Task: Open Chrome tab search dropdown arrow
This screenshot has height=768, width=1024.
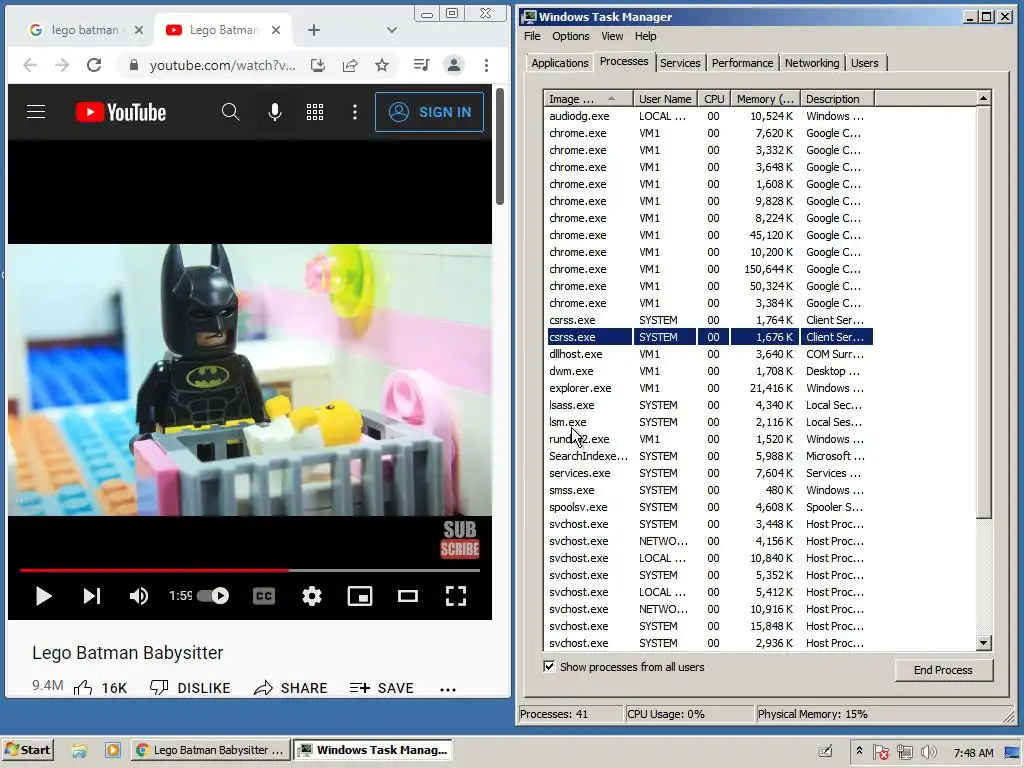Action: tap(392, 30)
